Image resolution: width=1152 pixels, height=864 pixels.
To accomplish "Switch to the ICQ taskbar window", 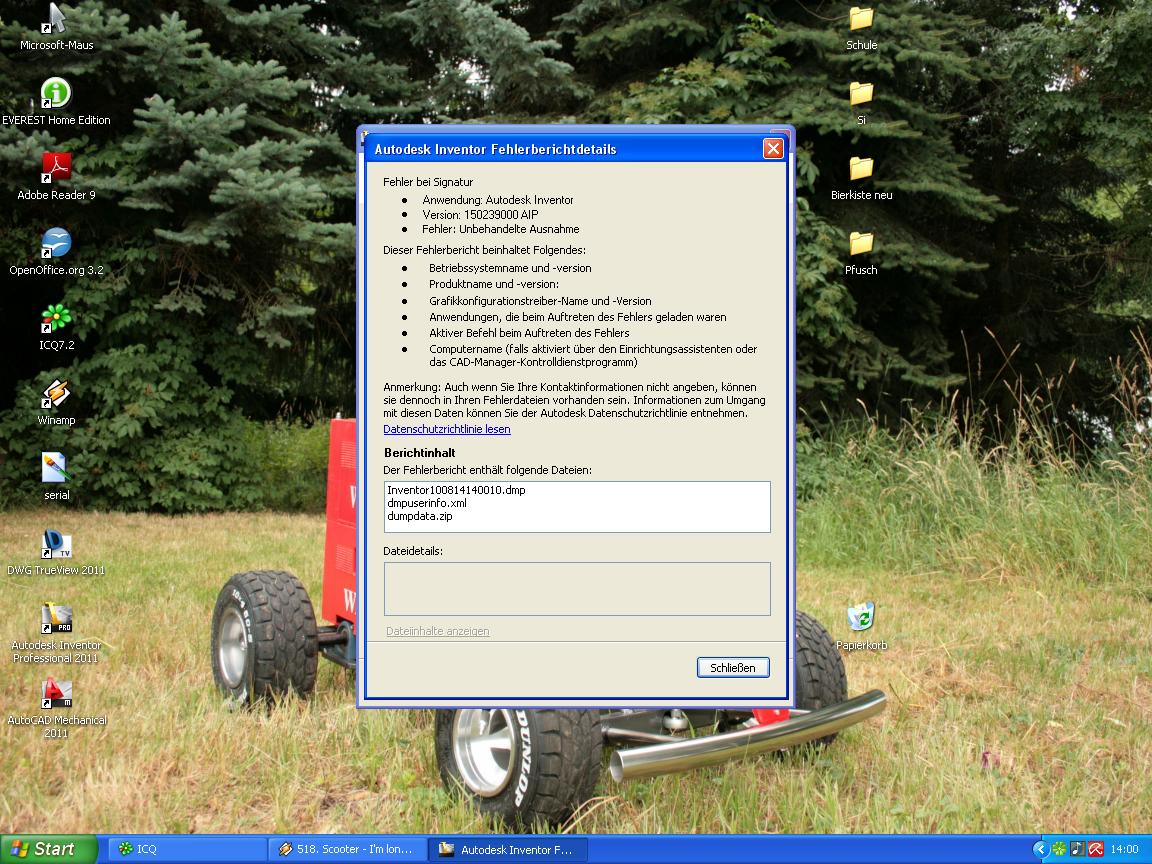I will pyautogui.click(x=187, y=849).
